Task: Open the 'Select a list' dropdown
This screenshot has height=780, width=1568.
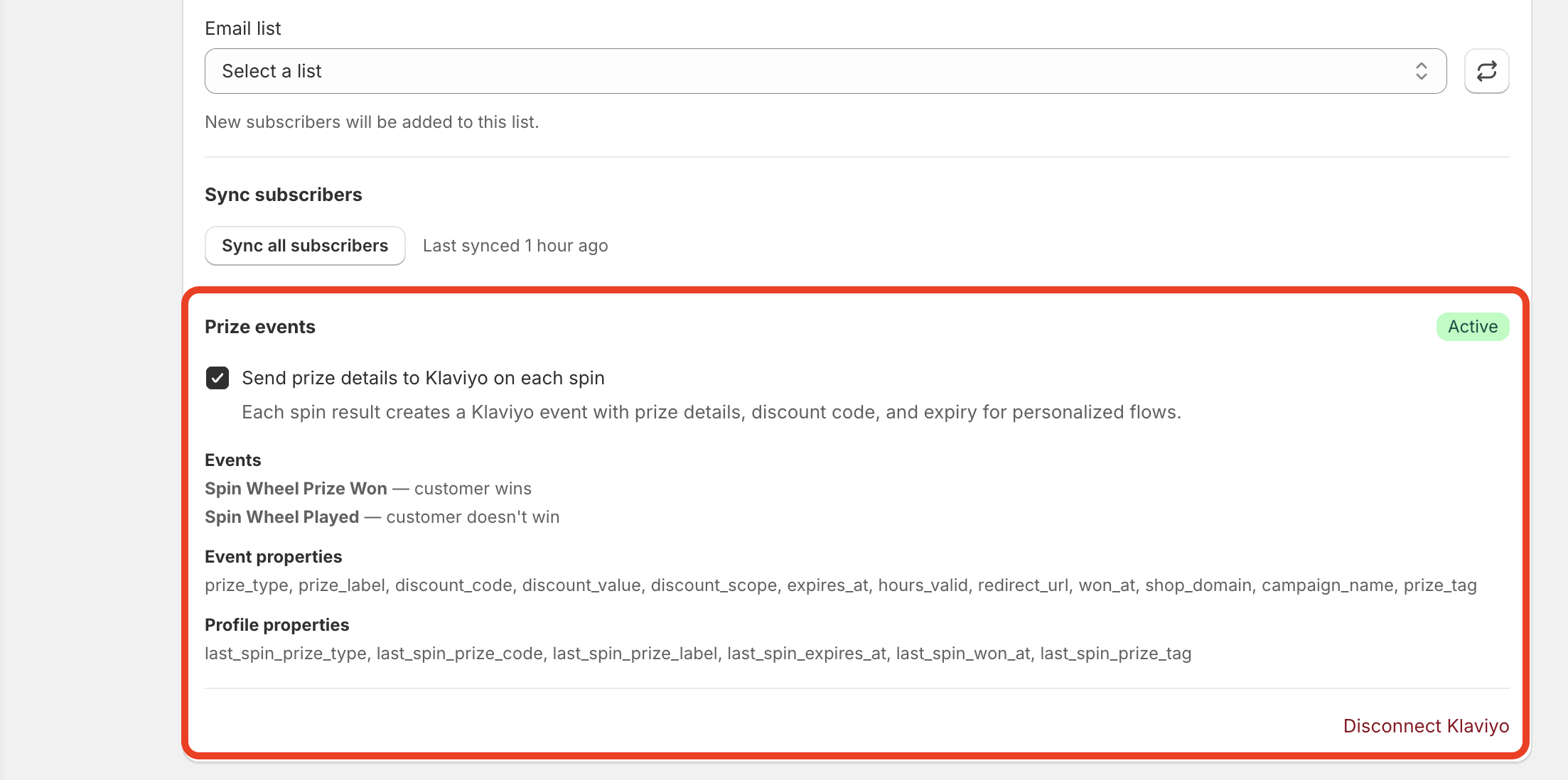Action: tap(825, 71)
